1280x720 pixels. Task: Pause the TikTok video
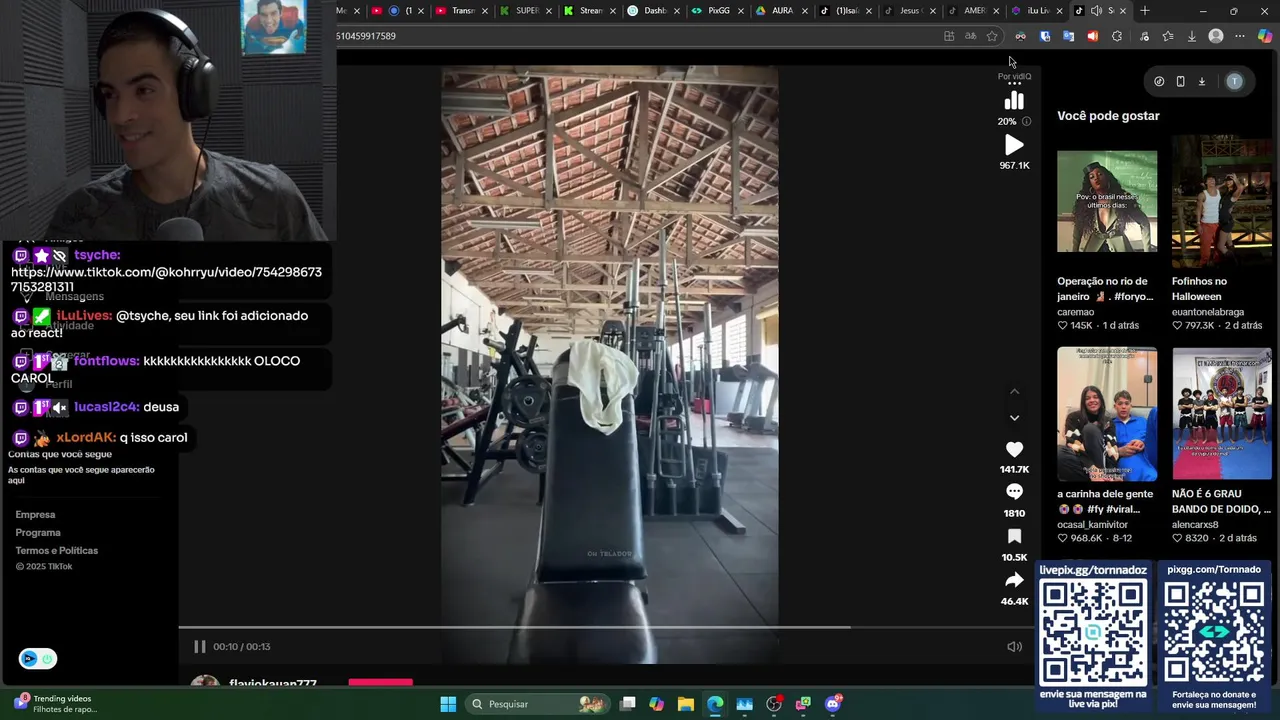coord(199,647)
